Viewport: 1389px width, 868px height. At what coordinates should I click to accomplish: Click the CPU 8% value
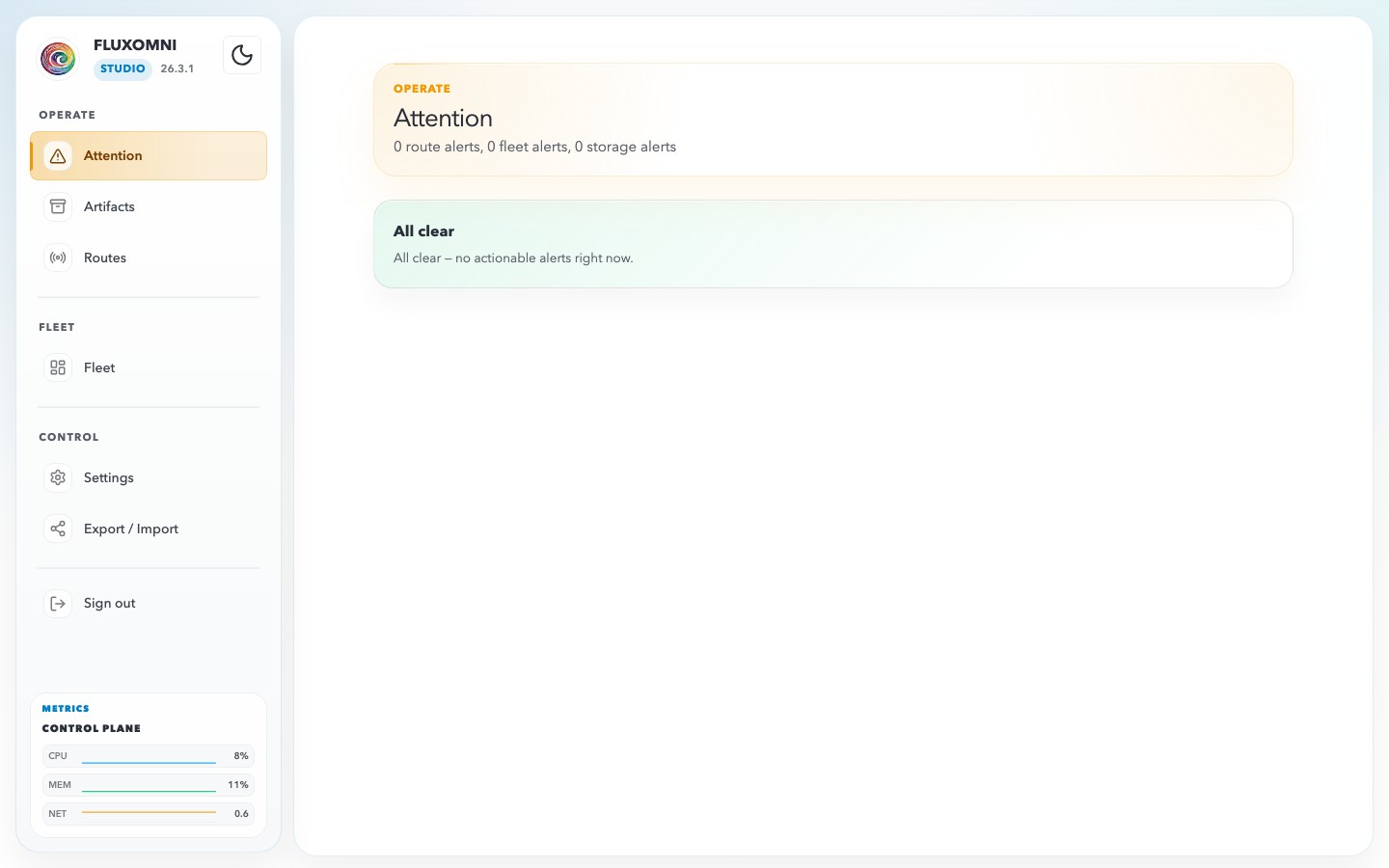[x=241, y=756]
